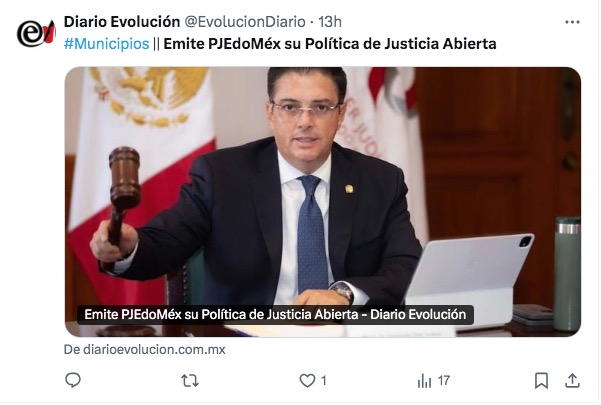This screenshot has height=405, width=601.
Task: Visit the @EvolucionDiario handle profile
Action: point(245,22)
